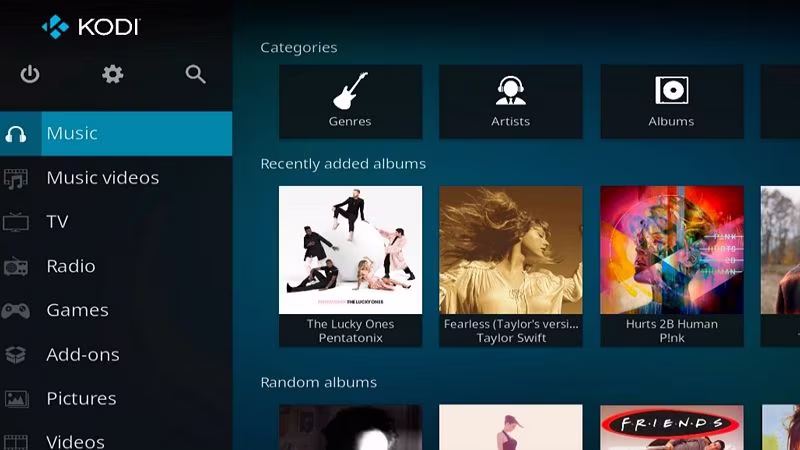The height and width of the screenshot is (450, 800).
Task: Open the power menu icon
Action: [x=30, y=74]
